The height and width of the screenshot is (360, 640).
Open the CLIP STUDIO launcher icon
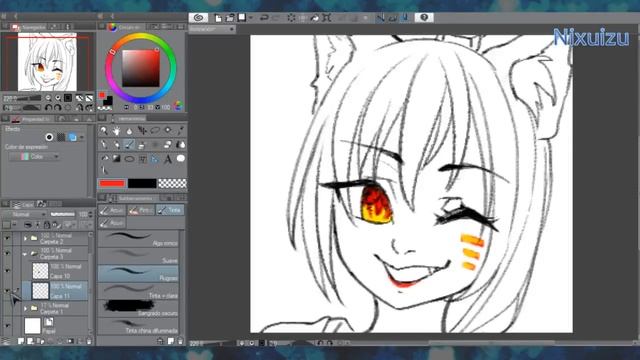(198, 18)
